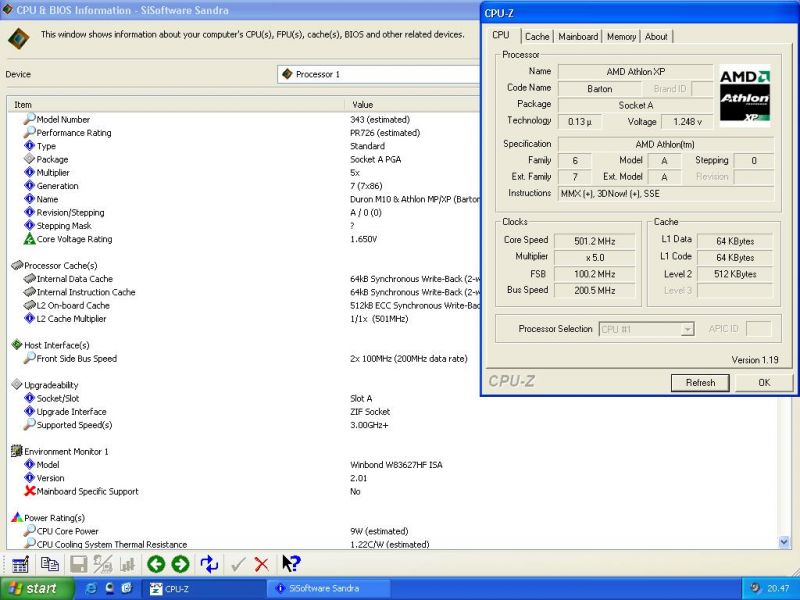
Task: Click the Item column header
Action: (176, 105)
